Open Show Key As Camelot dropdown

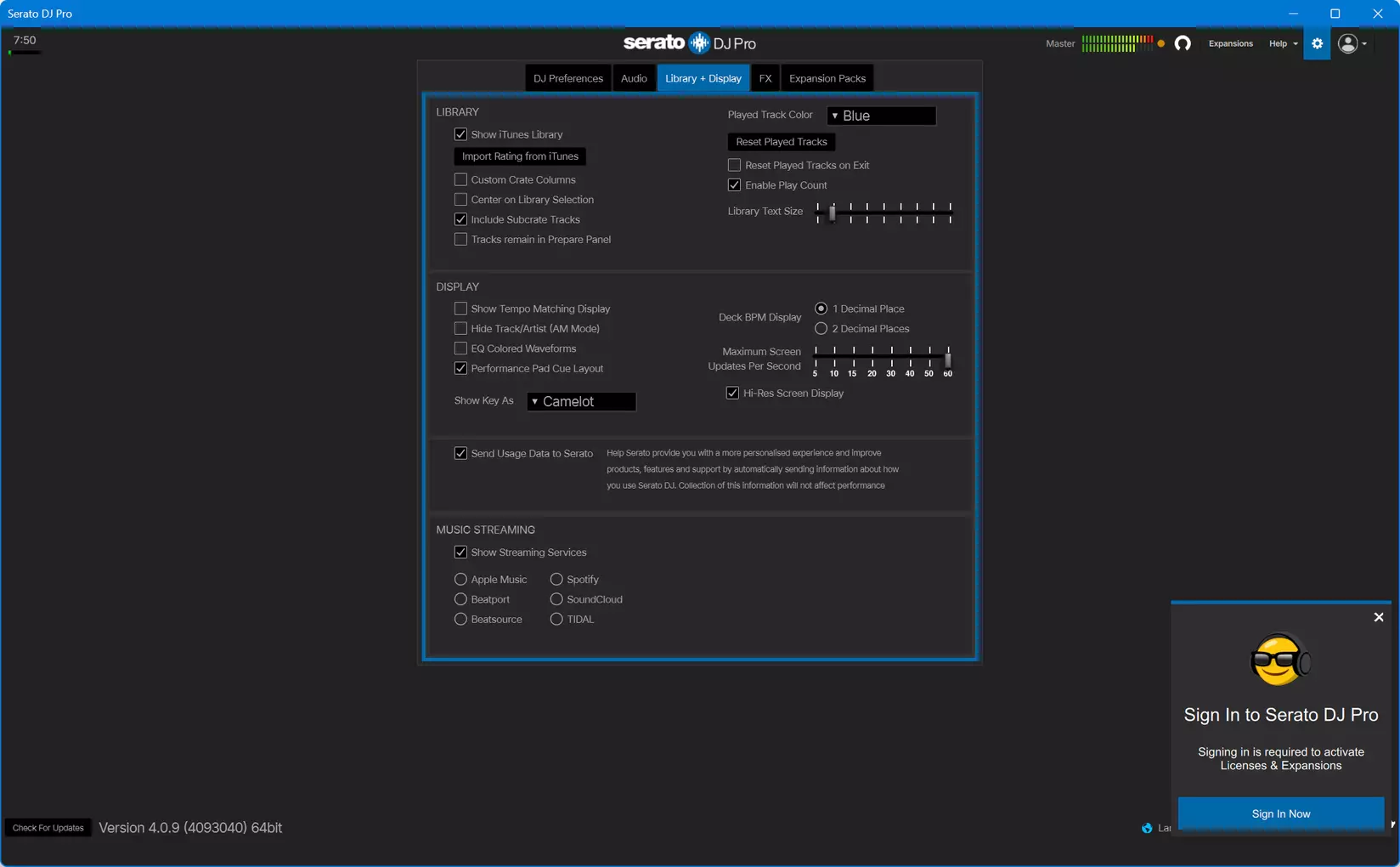tap(581, 401)
